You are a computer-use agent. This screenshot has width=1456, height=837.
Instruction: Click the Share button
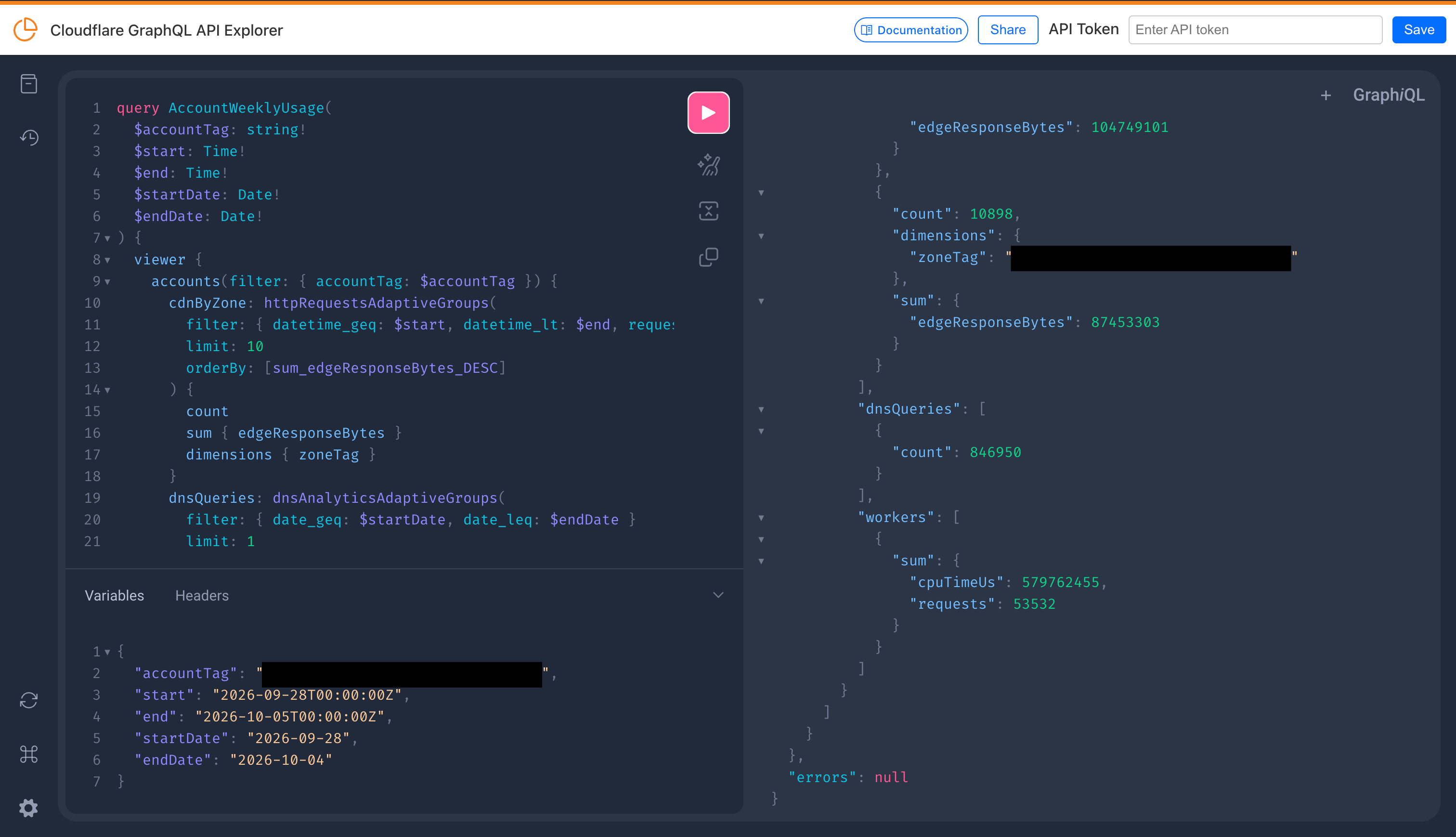[1008, 30]
